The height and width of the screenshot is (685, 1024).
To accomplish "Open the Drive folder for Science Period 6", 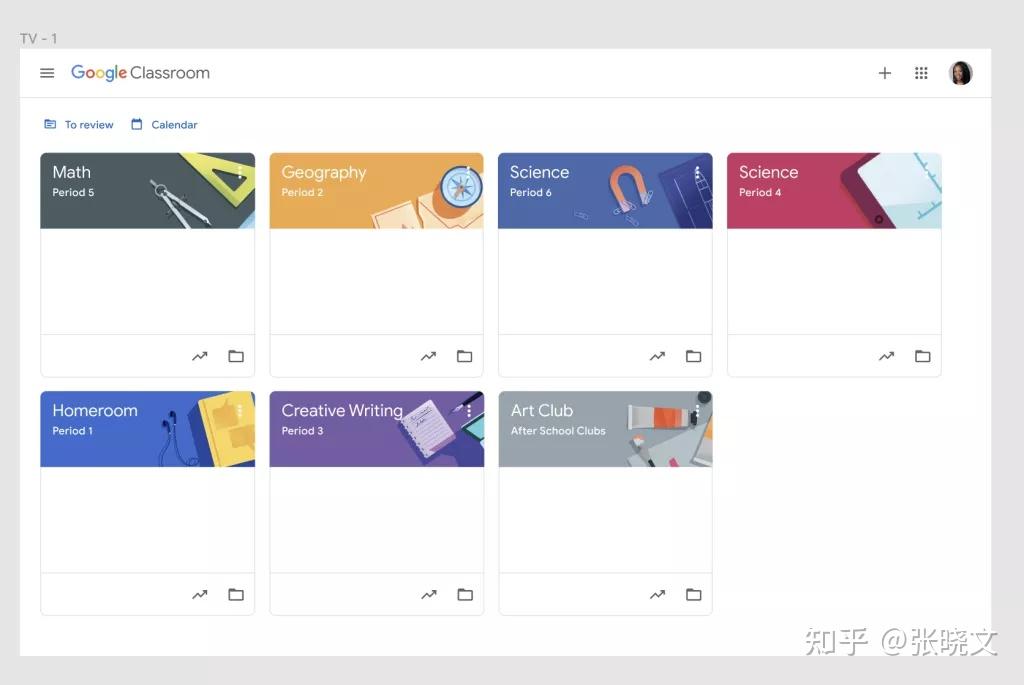I will point(694,356).
